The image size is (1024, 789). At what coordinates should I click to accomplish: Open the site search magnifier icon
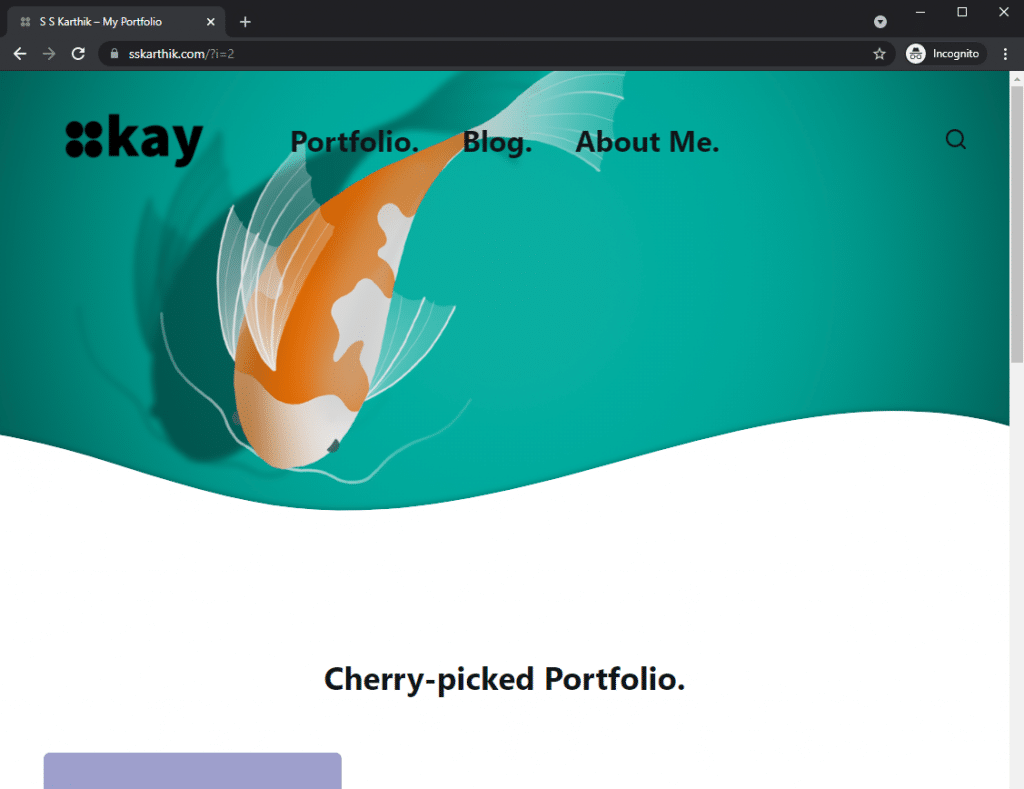coord(955,139)
